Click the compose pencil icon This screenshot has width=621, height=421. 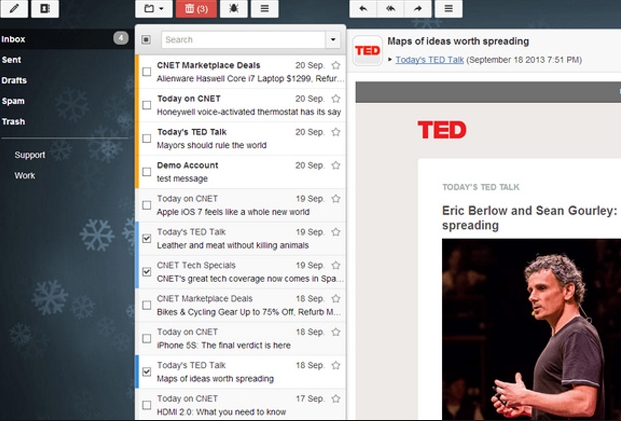pos(14,8)
